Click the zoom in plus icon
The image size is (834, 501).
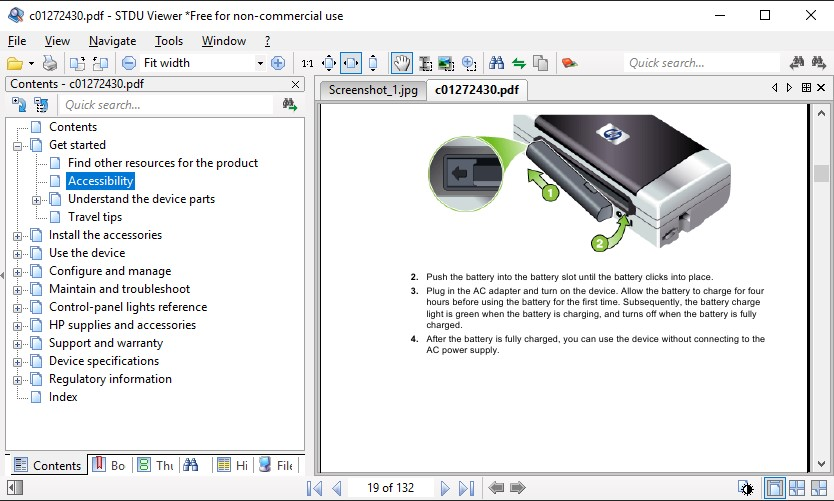click(x=278, y=63)
